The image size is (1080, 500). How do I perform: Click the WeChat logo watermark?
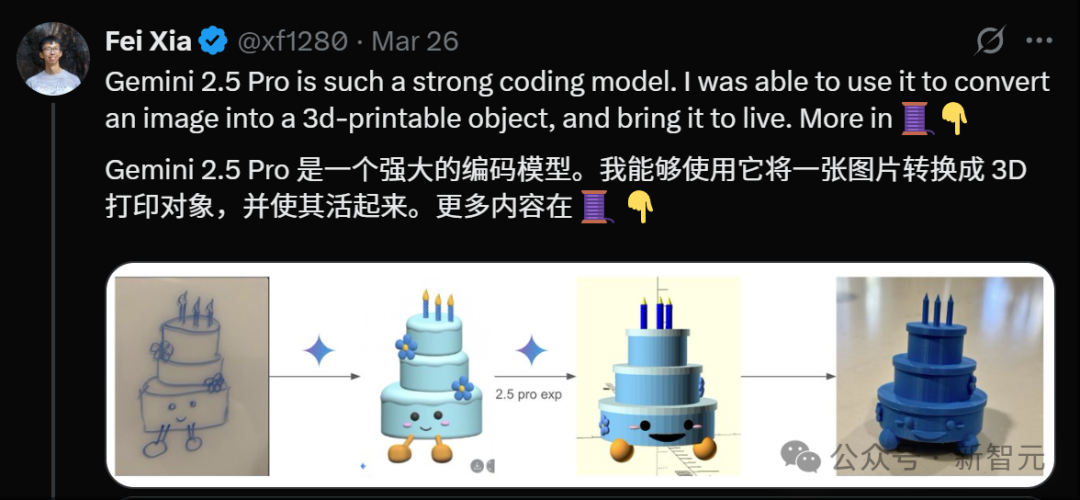click(799, 456)
